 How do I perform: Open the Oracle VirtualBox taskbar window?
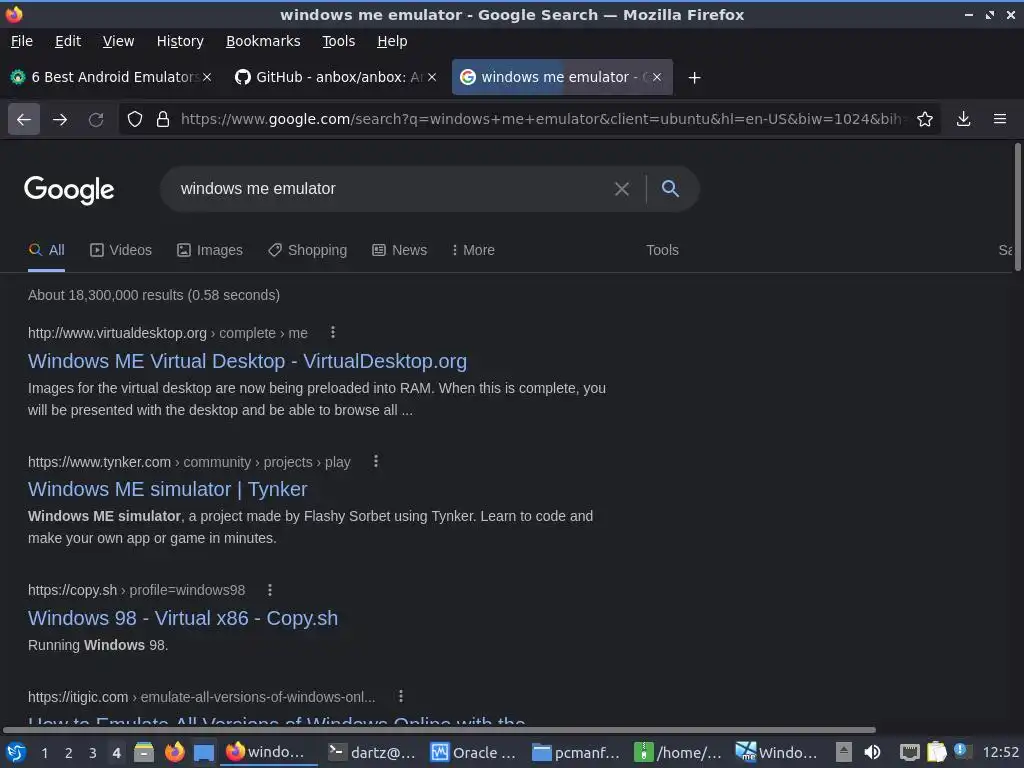[x=473, y=752]
